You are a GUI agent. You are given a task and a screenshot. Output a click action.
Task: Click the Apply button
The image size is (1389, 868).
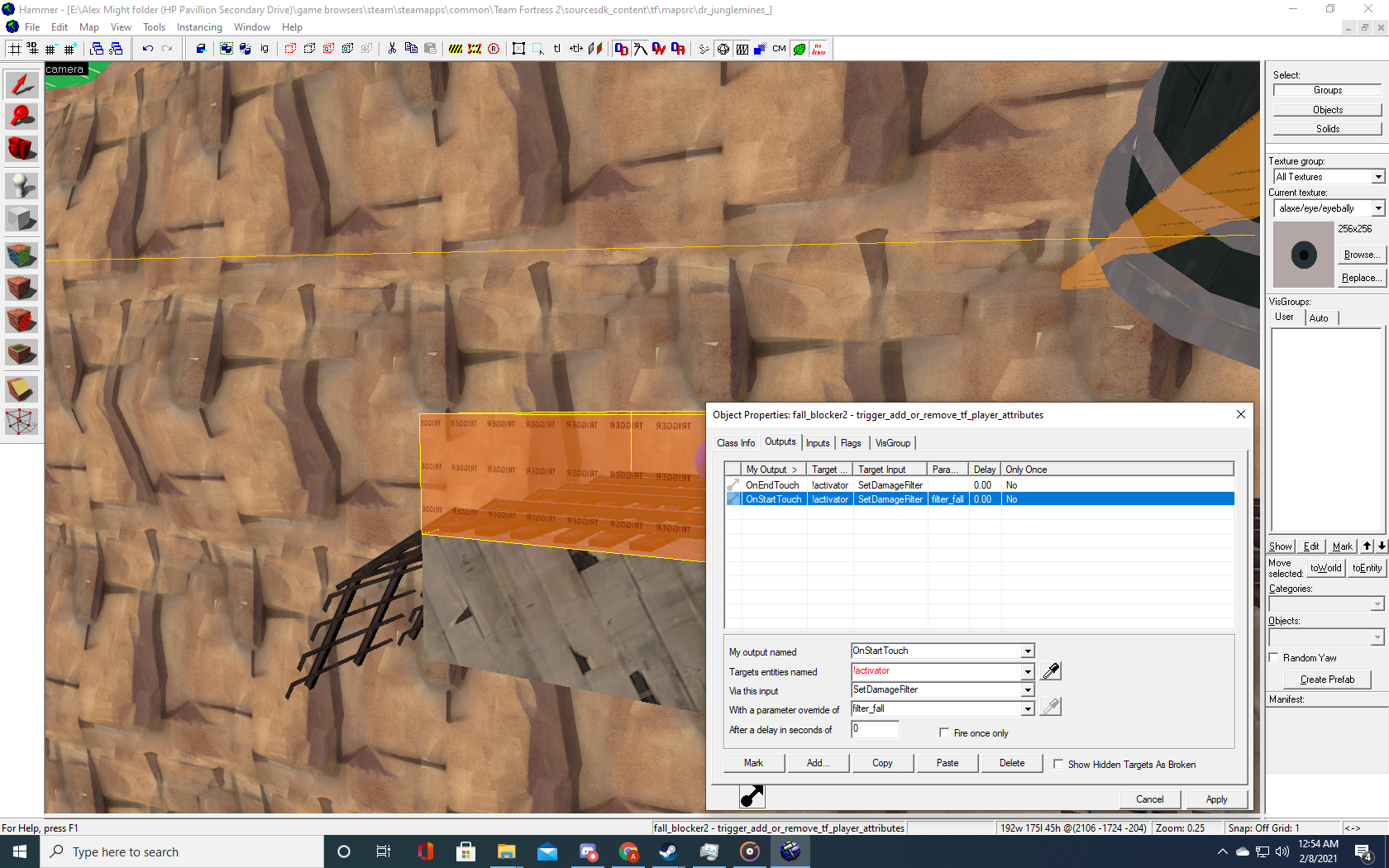click(x=1216, y=799)
